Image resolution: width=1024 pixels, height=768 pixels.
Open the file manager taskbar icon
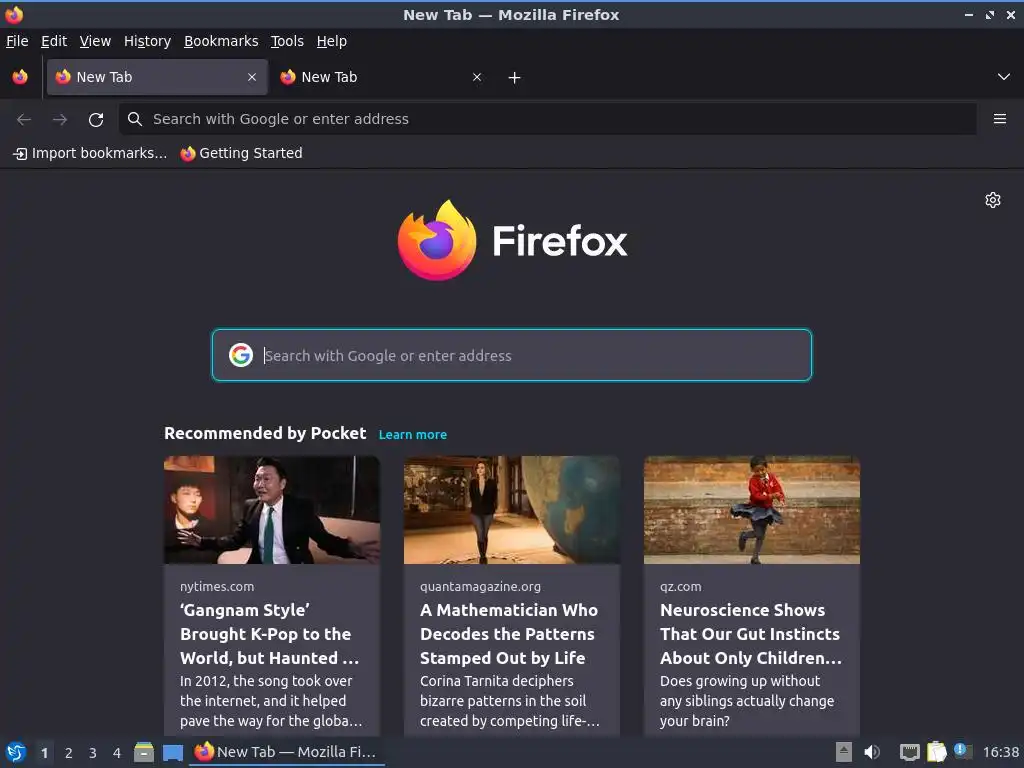coord(144,752)
